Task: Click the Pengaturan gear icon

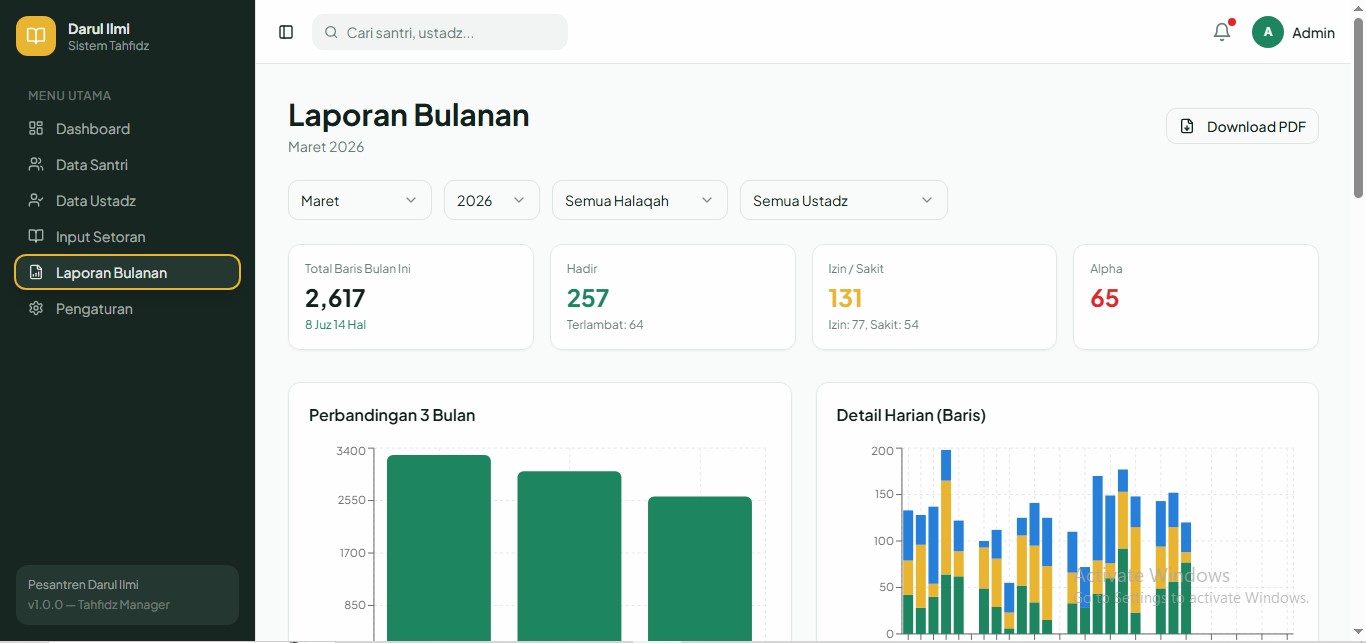Action: pyautogui.click(x=36, y=308)
